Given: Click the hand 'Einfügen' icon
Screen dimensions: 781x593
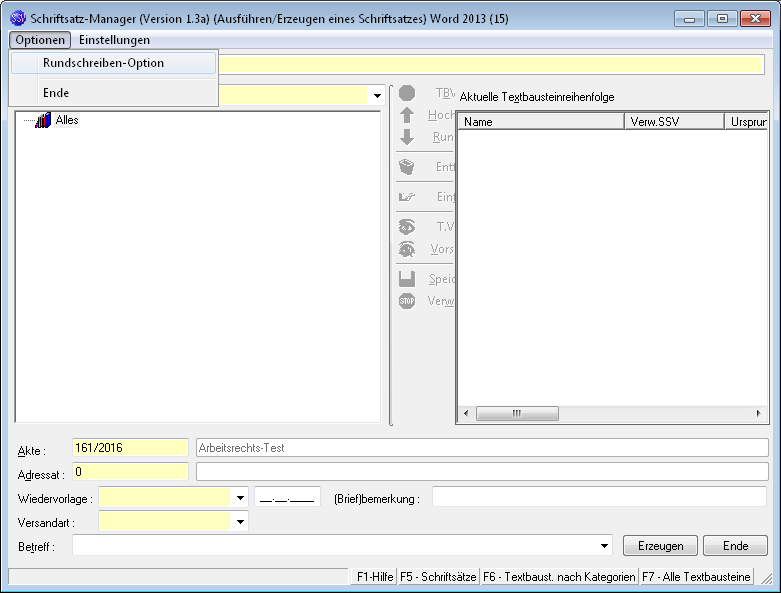Looking at the screenshot, I should [407, 197].
